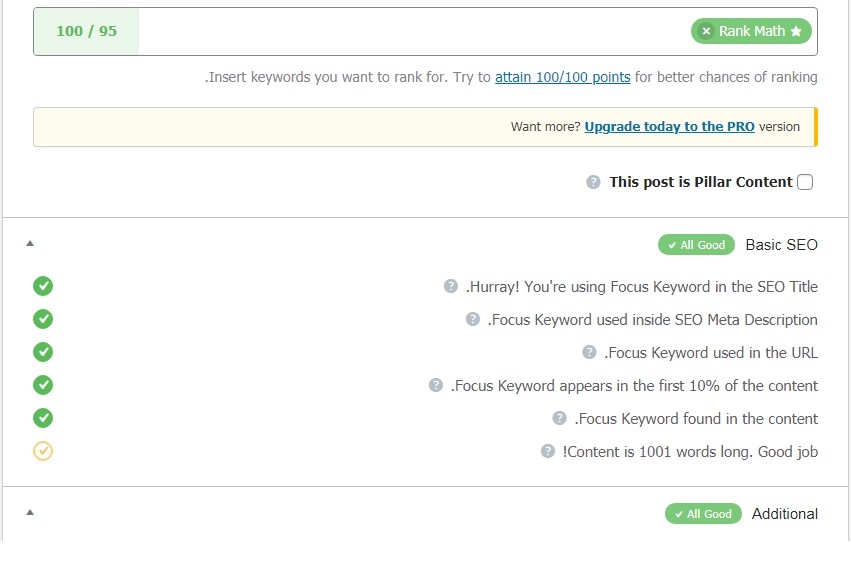The height and width of the screenshot is (568, 851).
Task: Click the yellow check icon for content length
Action: [x=43, y=451]
